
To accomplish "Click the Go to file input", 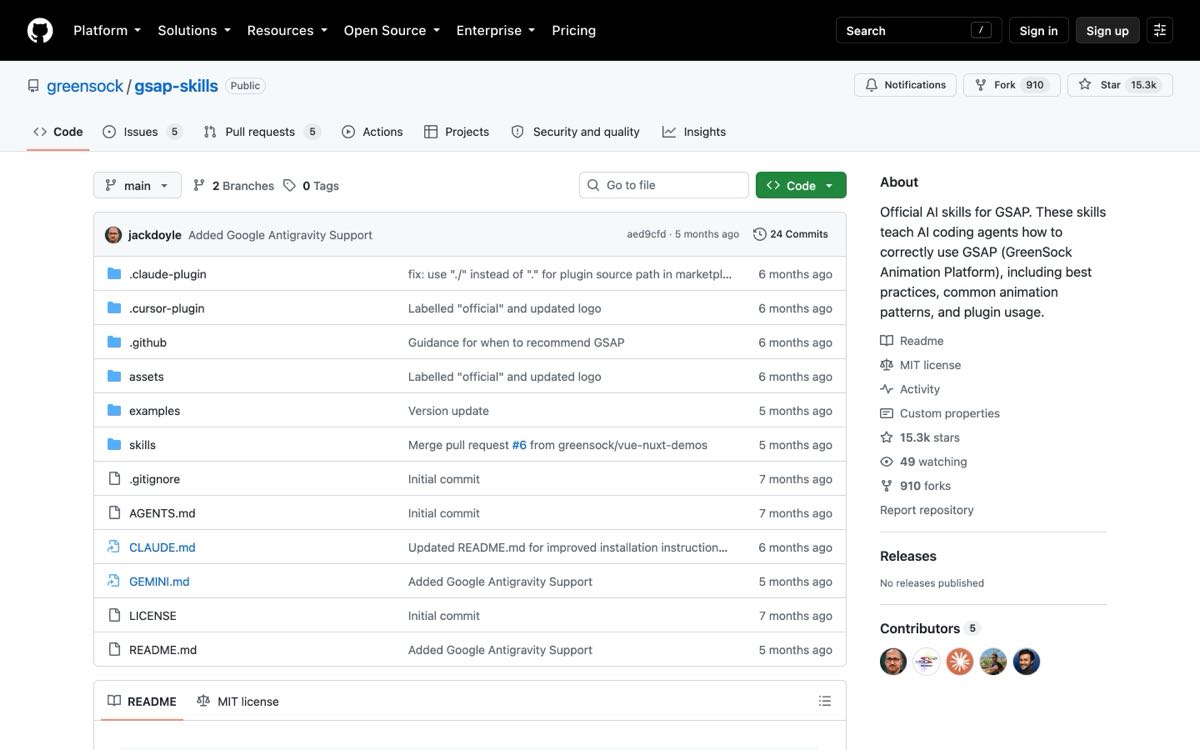I will click(664, 185).
